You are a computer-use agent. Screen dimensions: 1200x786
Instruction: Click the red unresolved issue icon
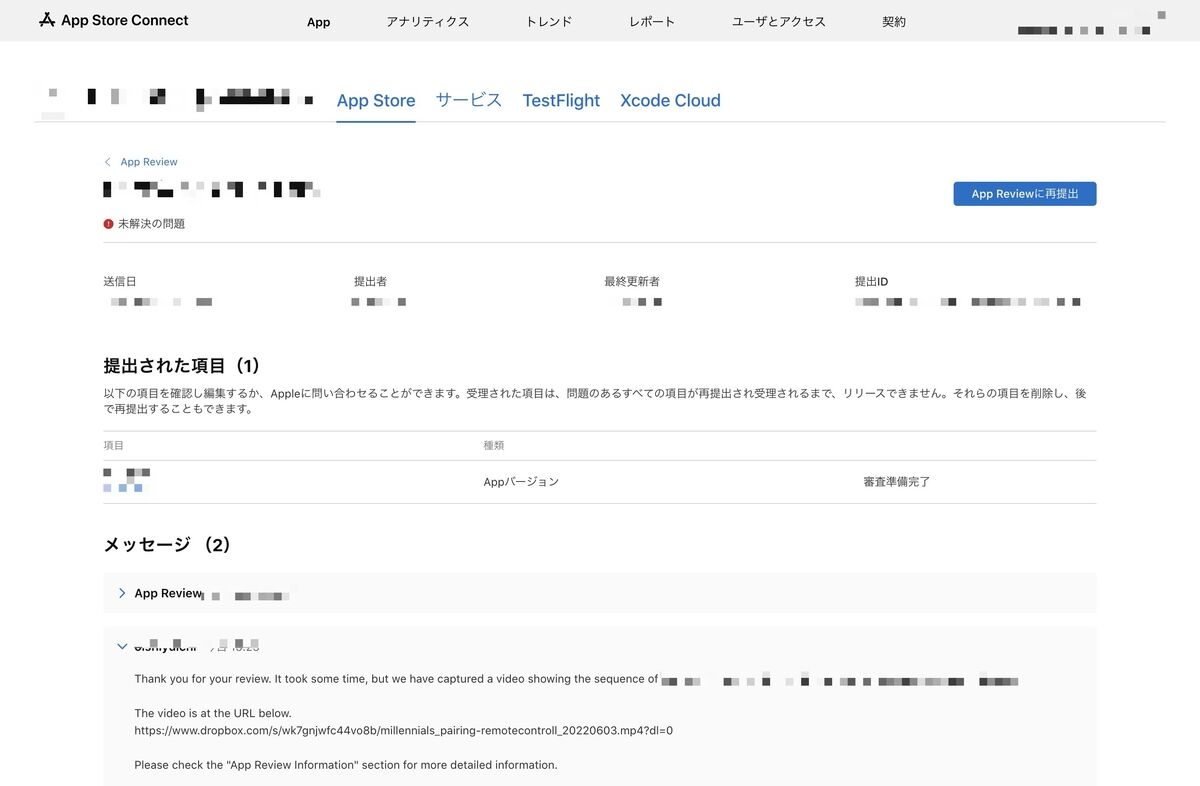[108, 224]
